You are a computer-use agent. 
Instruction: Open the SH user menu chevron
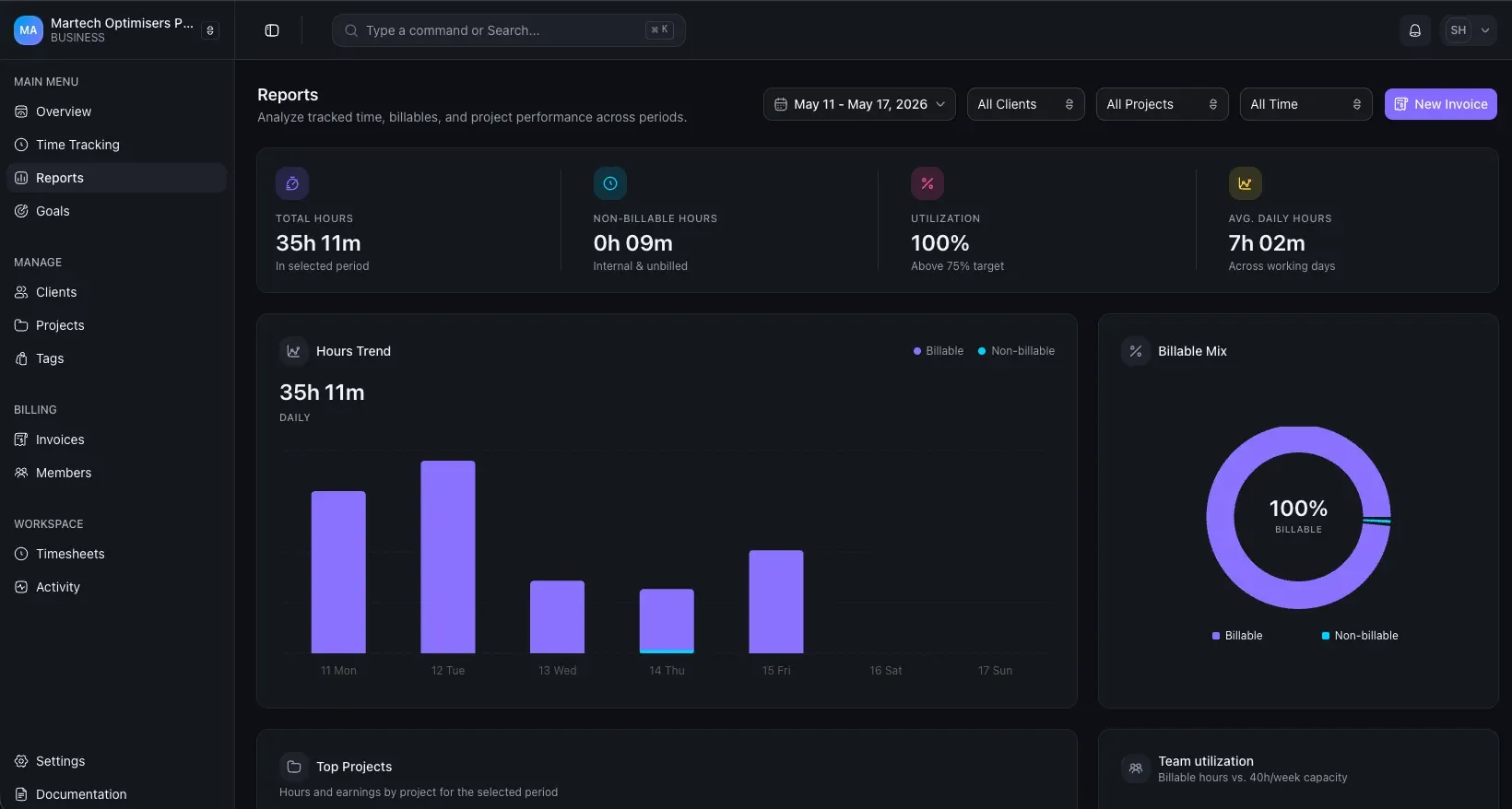[1484, 30]
